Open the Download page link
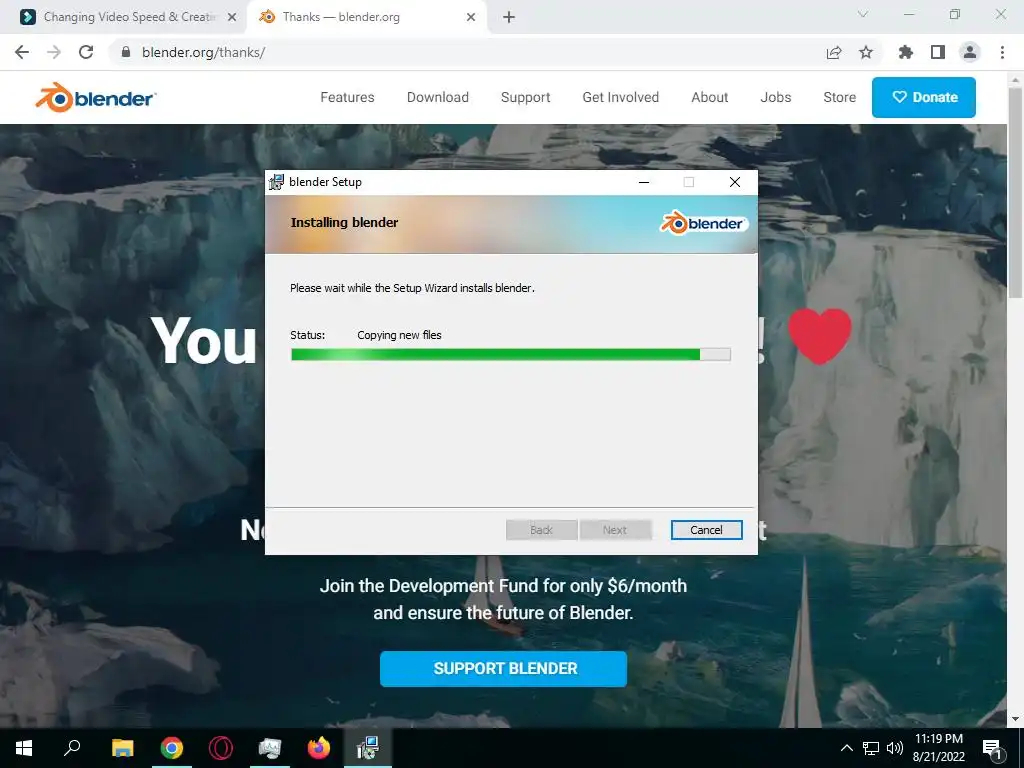Screen dimensions: 1024x768 point(438,97)
